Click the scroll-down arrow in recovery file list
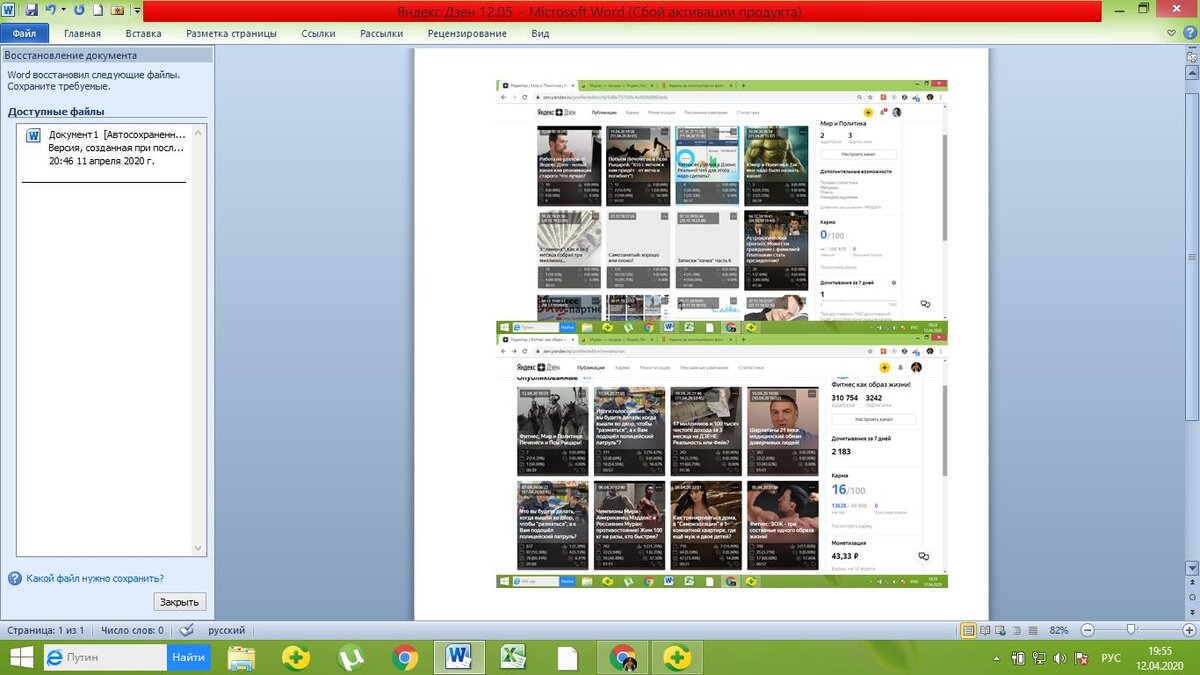This screenshot has width=1200, height=675. pos(198,548)
